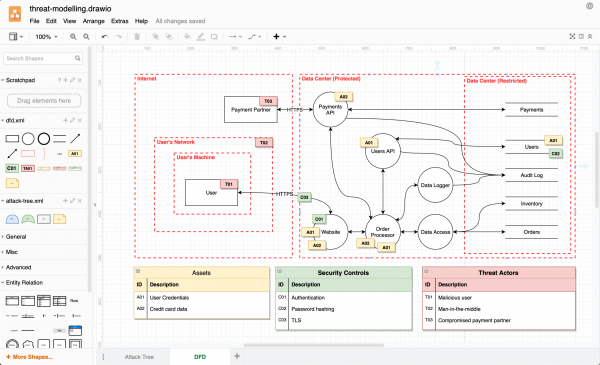Select the DFD page tab
This screenshot has width=600, height=365.
200,357
